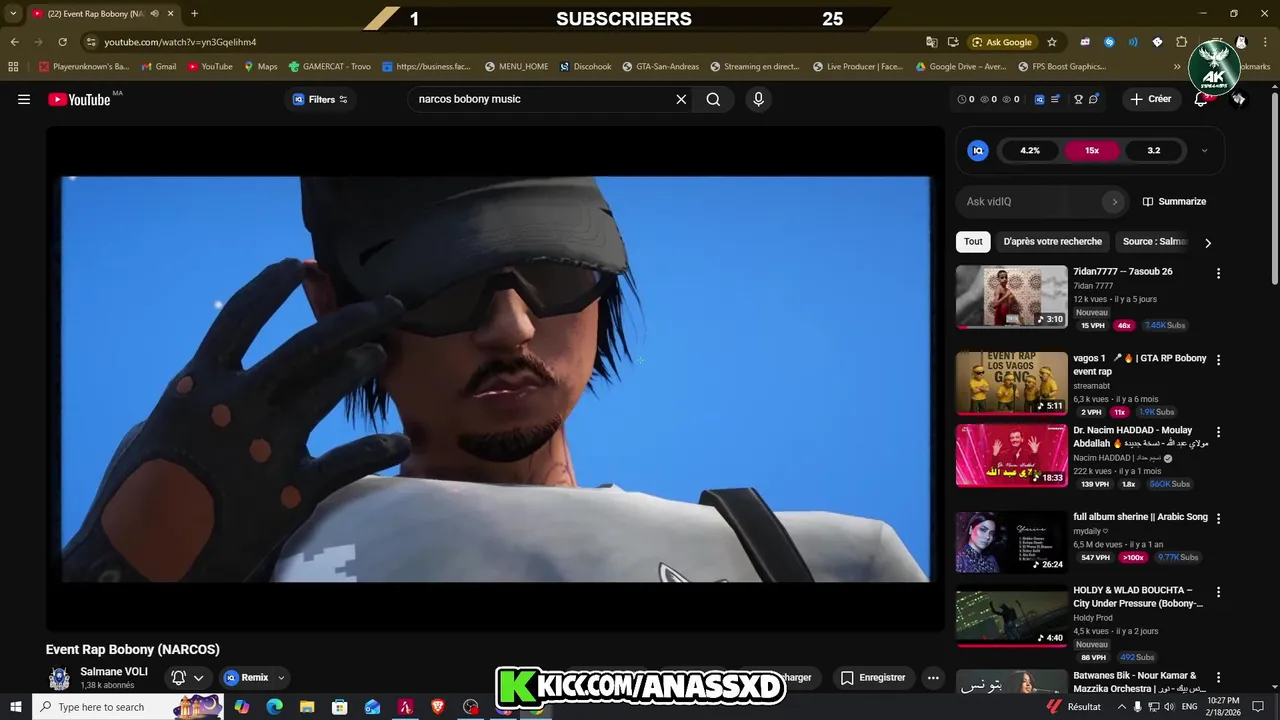Clear the search box with the X
This screenshot has height=720, width=1280.
click(681, 99)
